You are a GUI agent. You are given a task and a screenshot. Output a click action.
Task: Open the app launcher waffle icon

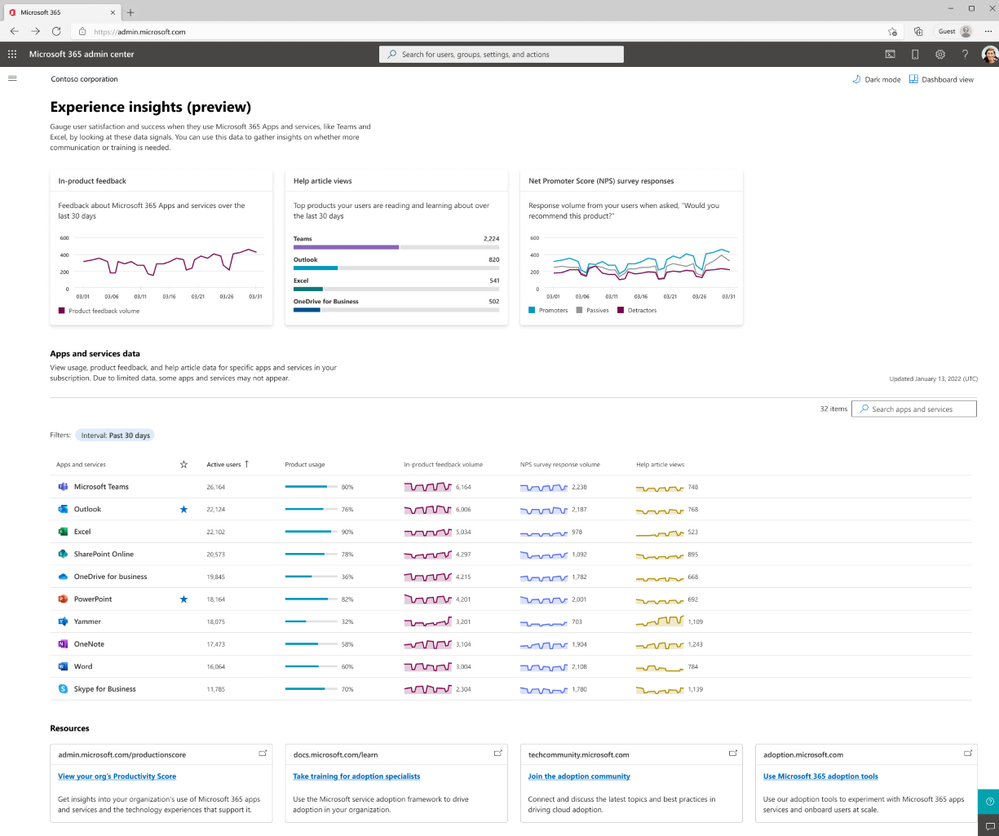click(x=12, y=54)
